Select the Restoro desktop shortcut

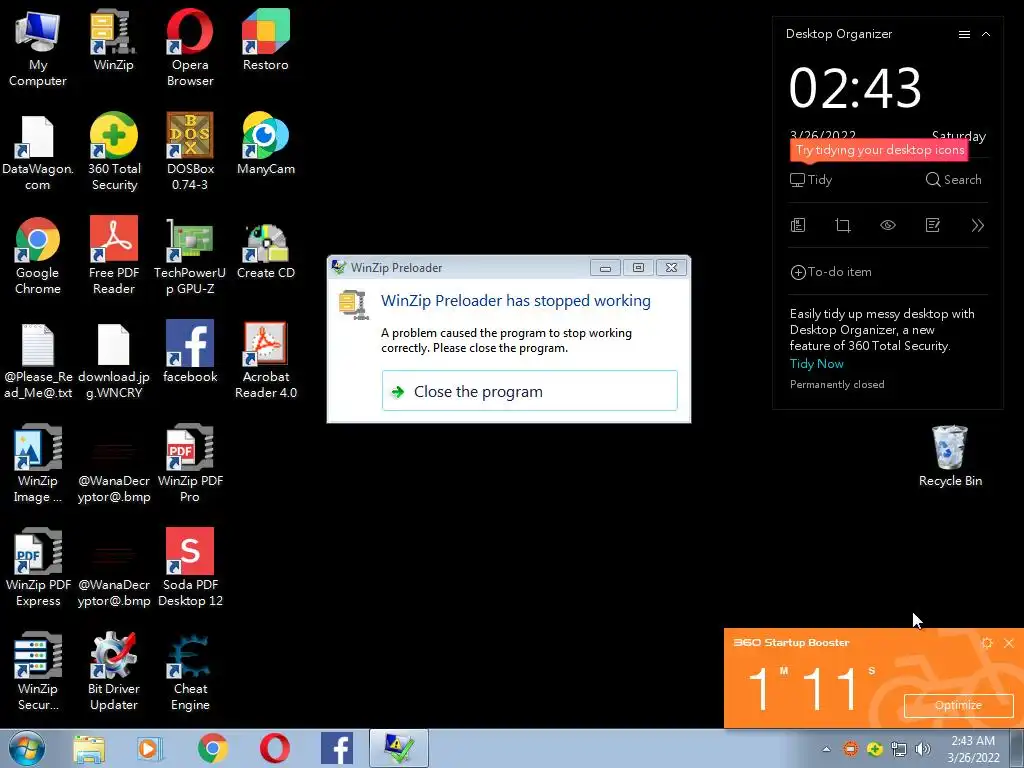(266, 39)
